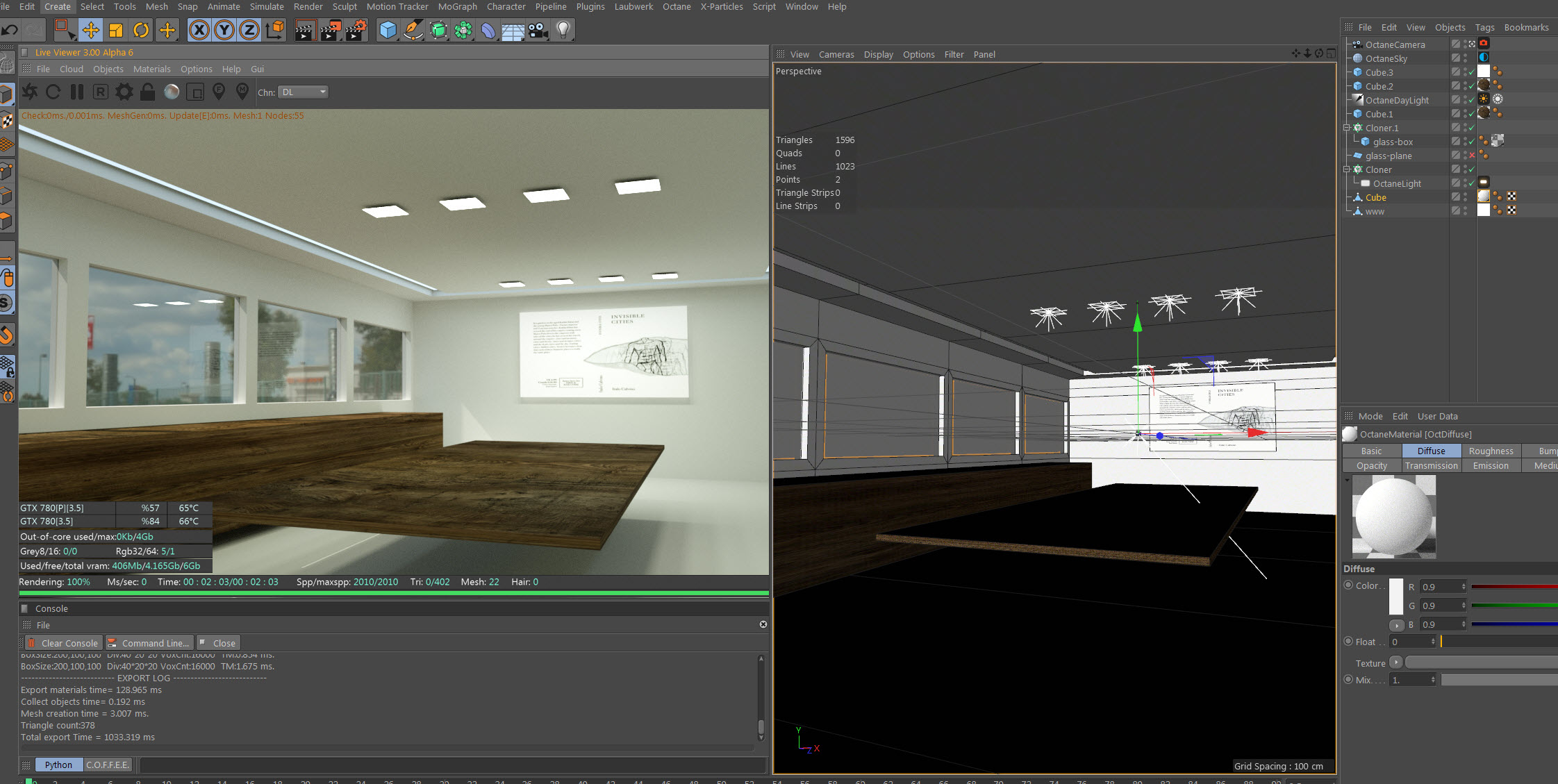This screenshot has height=784, width=1558.
Task: Switch to the Roughness tab
Action: click(1491, 451)
